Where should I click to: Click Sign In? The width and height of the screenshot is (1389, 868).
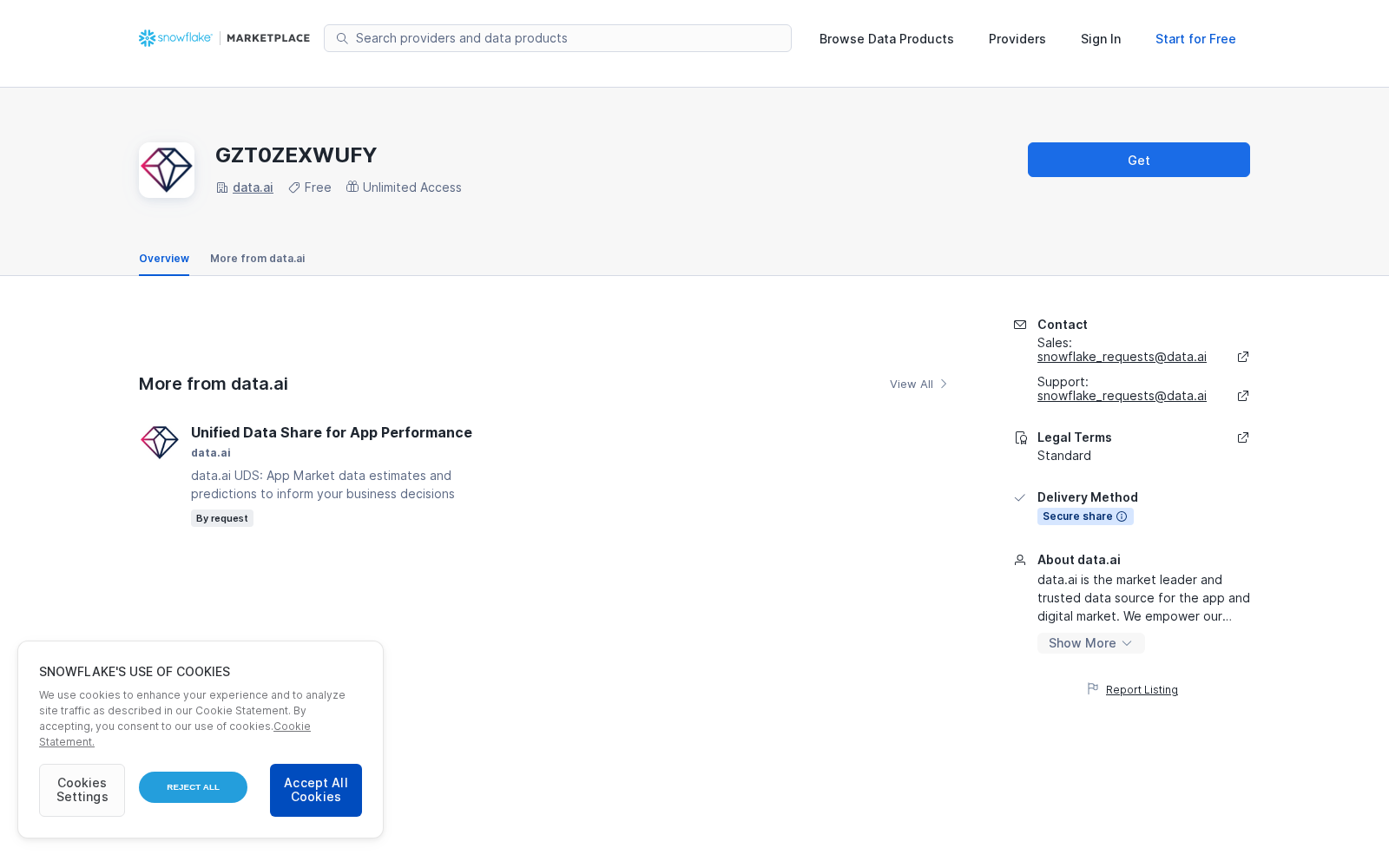[1101, 39]
